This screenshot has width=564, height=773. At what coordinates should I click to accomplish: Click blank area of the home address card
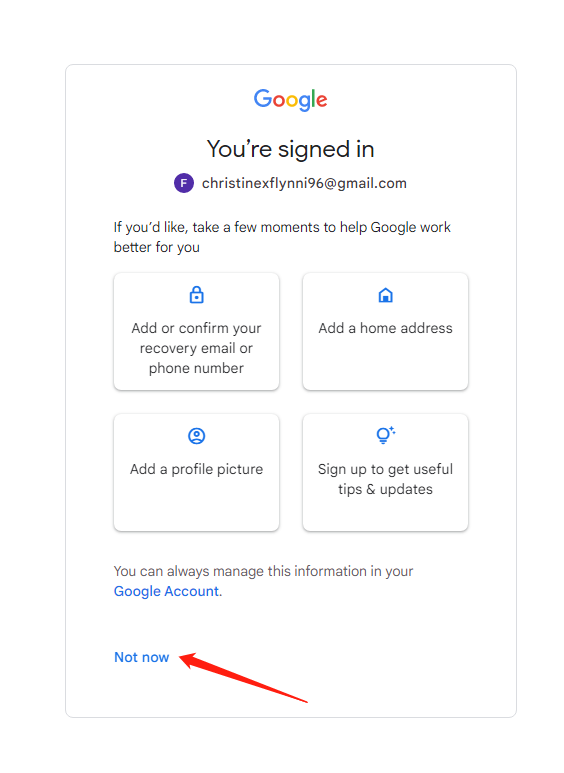(386, 365)
